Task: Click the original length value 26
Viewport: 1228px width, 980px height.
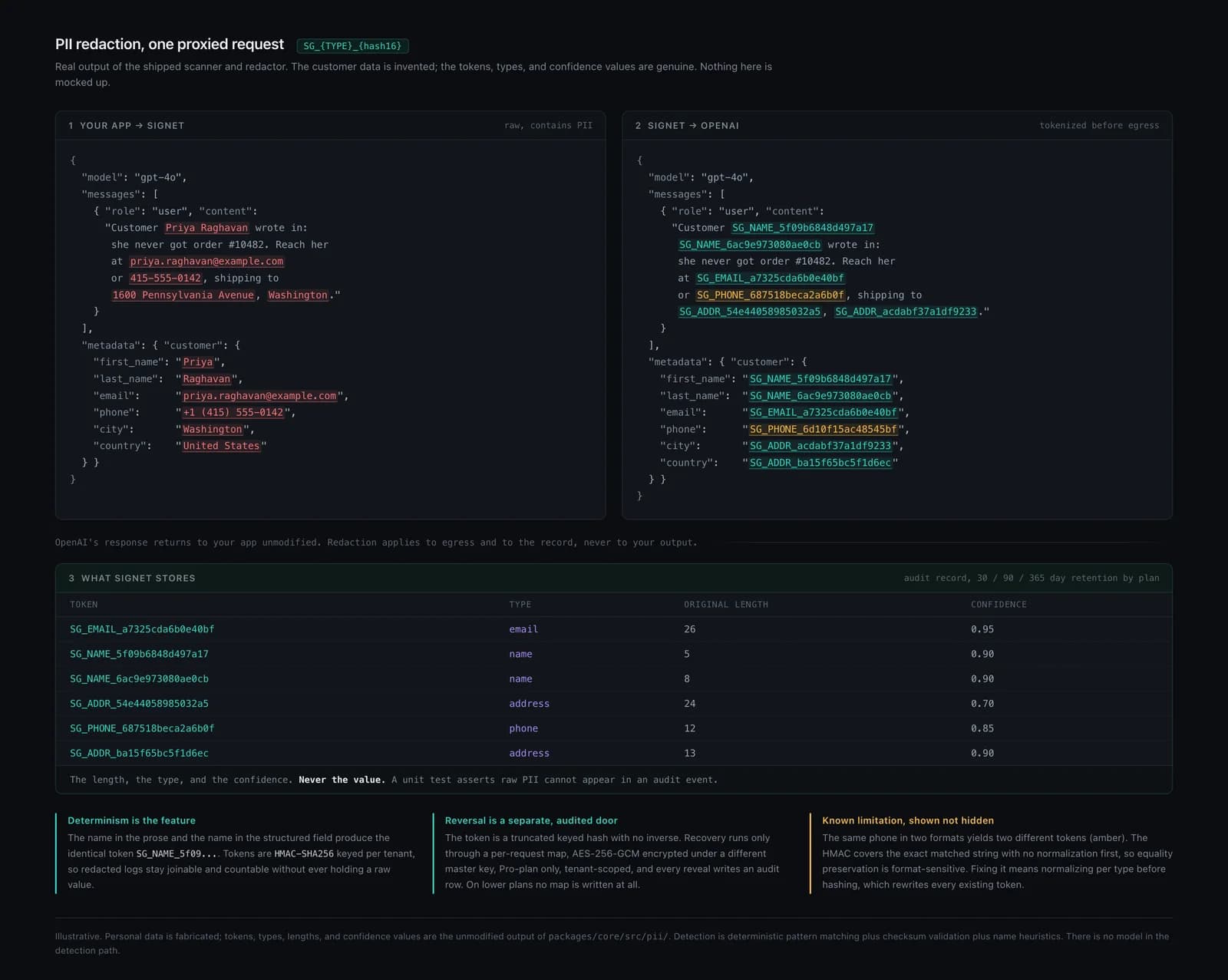Action: coord(690,629)
